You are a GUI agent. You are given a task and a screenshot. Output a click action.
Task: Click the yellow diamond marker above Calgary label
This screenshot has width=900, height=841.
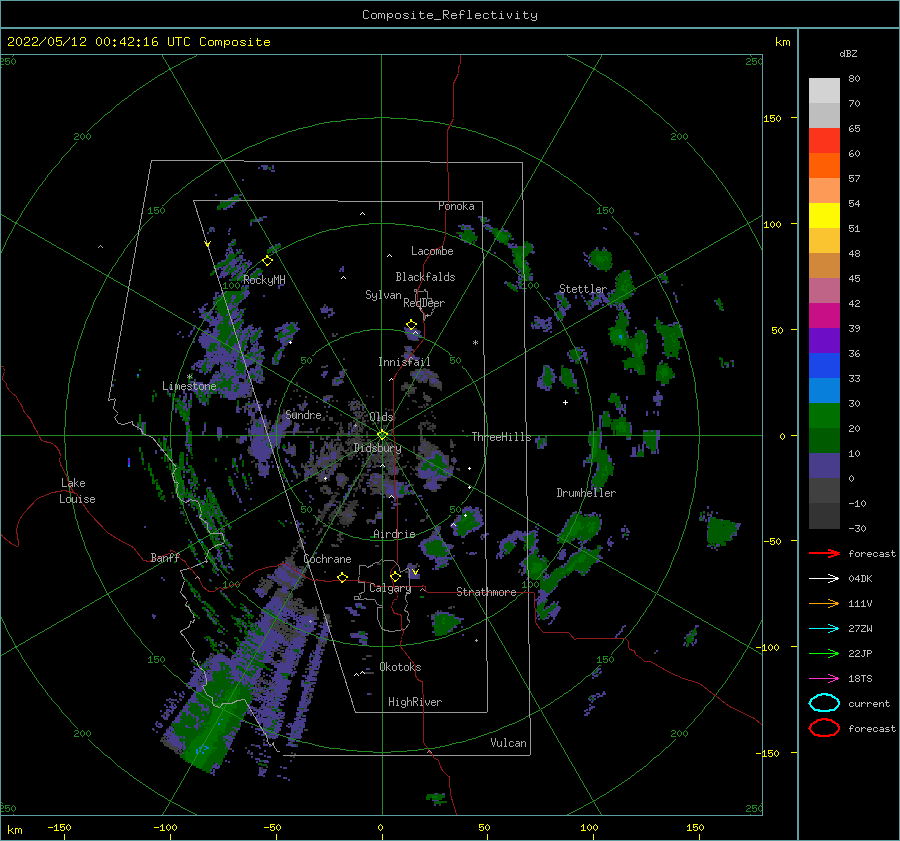click(x=395, y=576)
